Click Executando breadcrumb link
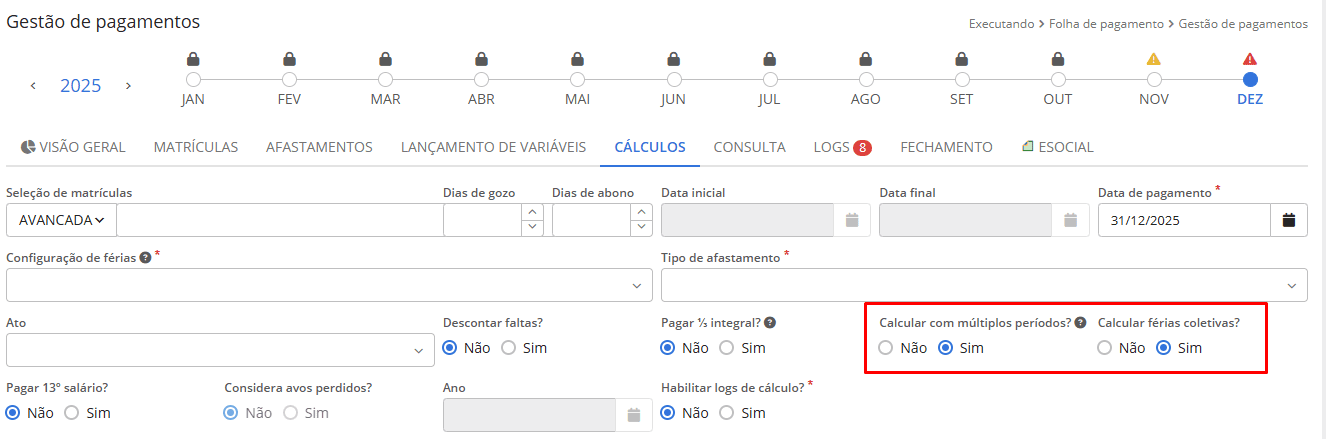1326x439 pixels. pyautogui.click(x=1001, y=23)
